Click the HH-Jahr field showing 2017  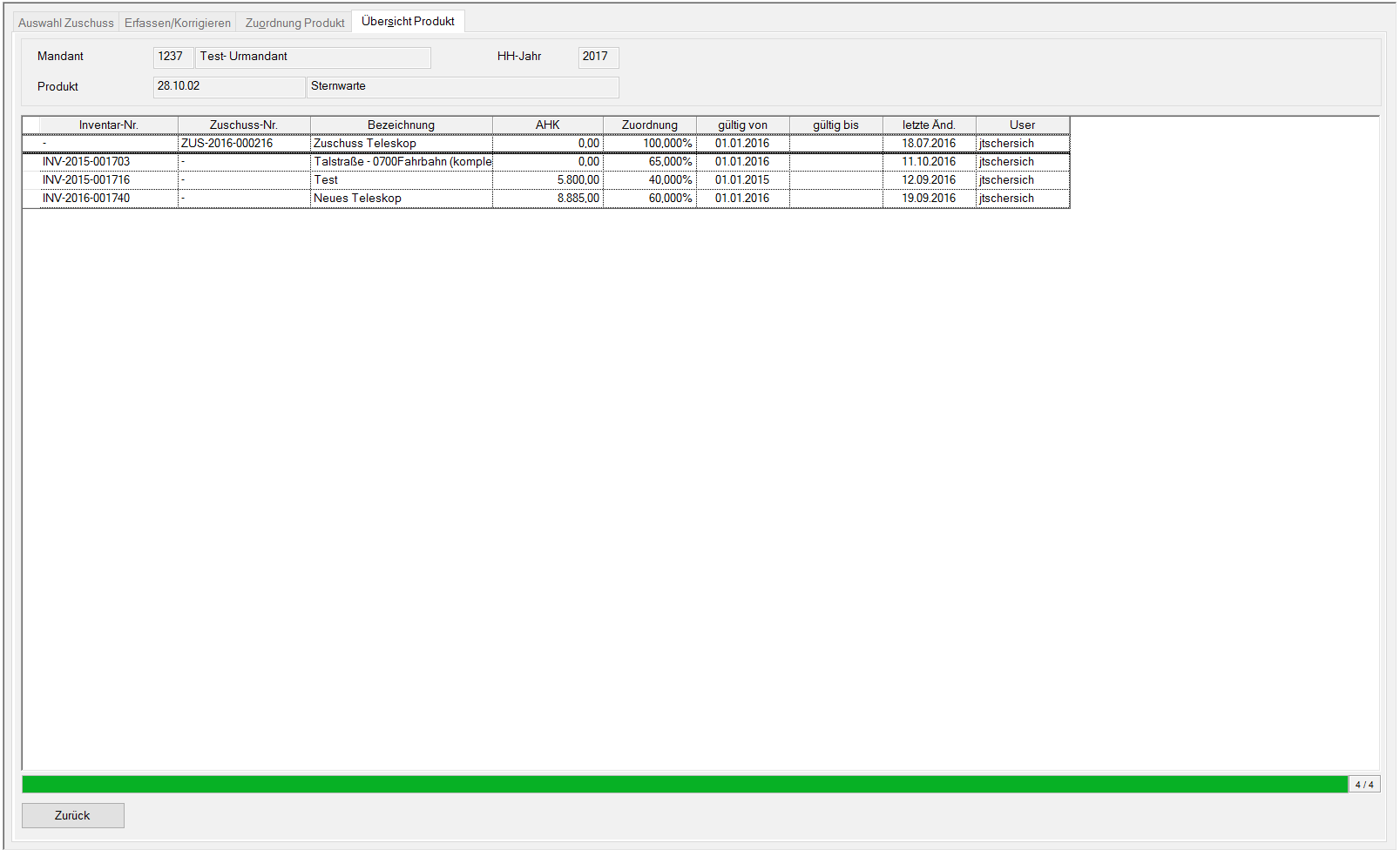598,57
